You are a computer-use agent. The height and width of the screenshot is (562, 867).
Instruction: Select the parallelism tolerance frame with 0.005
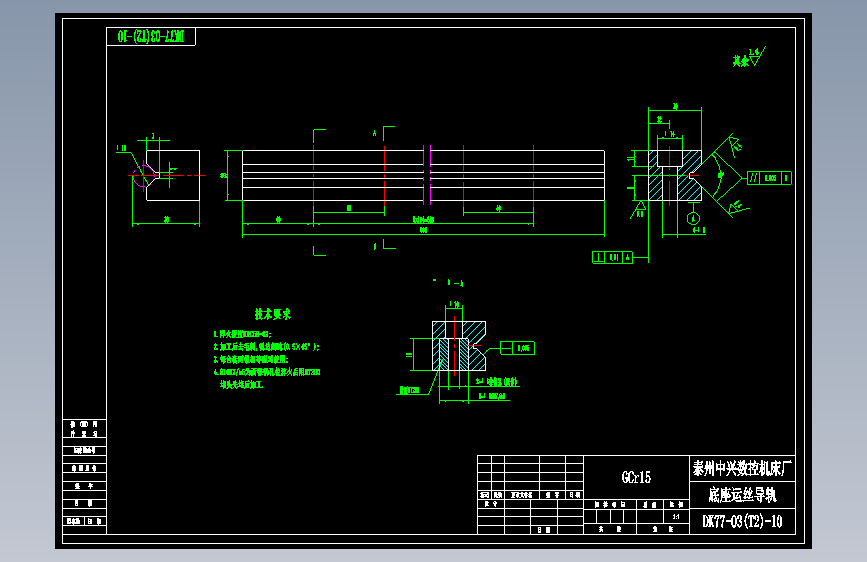tap(769, 178)
